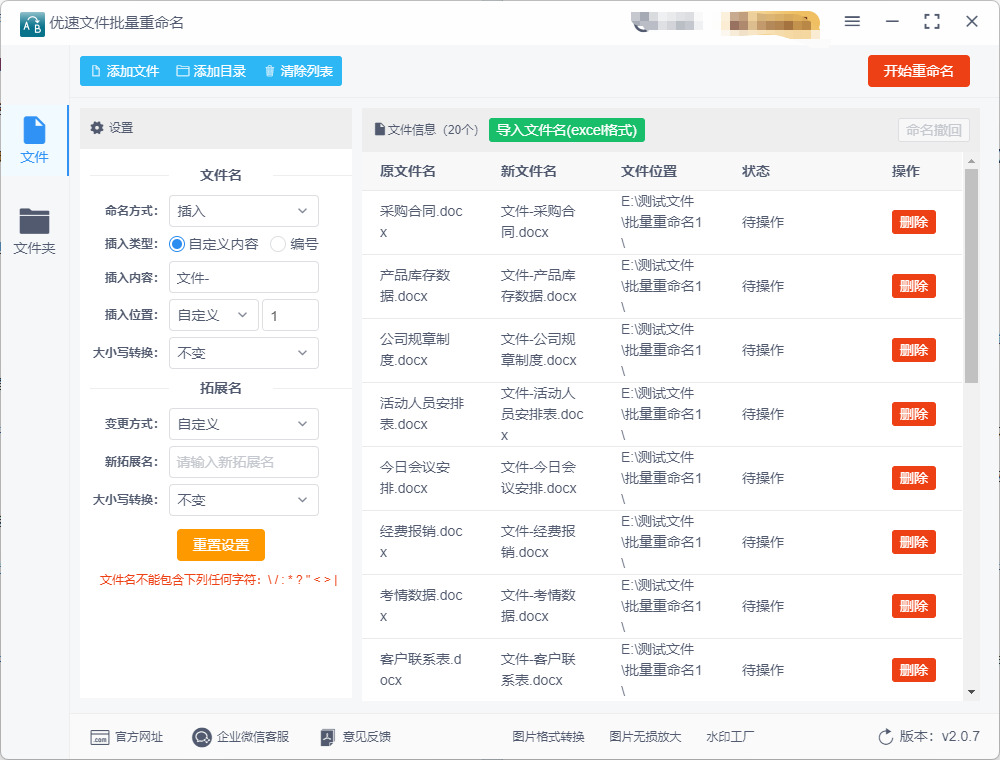Click the new extension name input field
The width and height of the screenshot is (1000, 760).
[243, 462]
